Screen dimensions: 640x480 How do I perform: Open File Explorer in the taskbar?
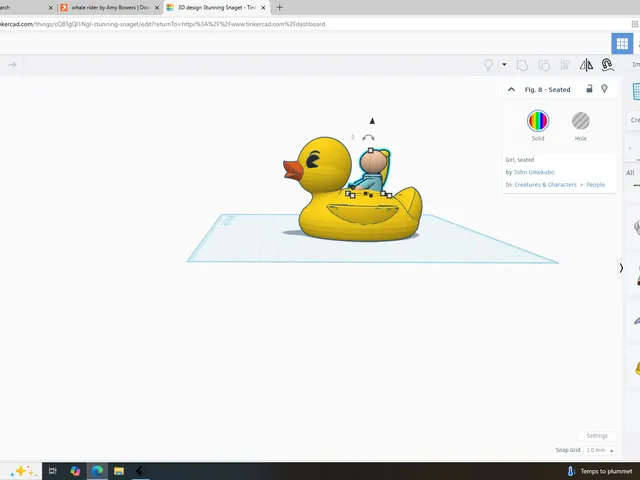[x=119, y=471]
